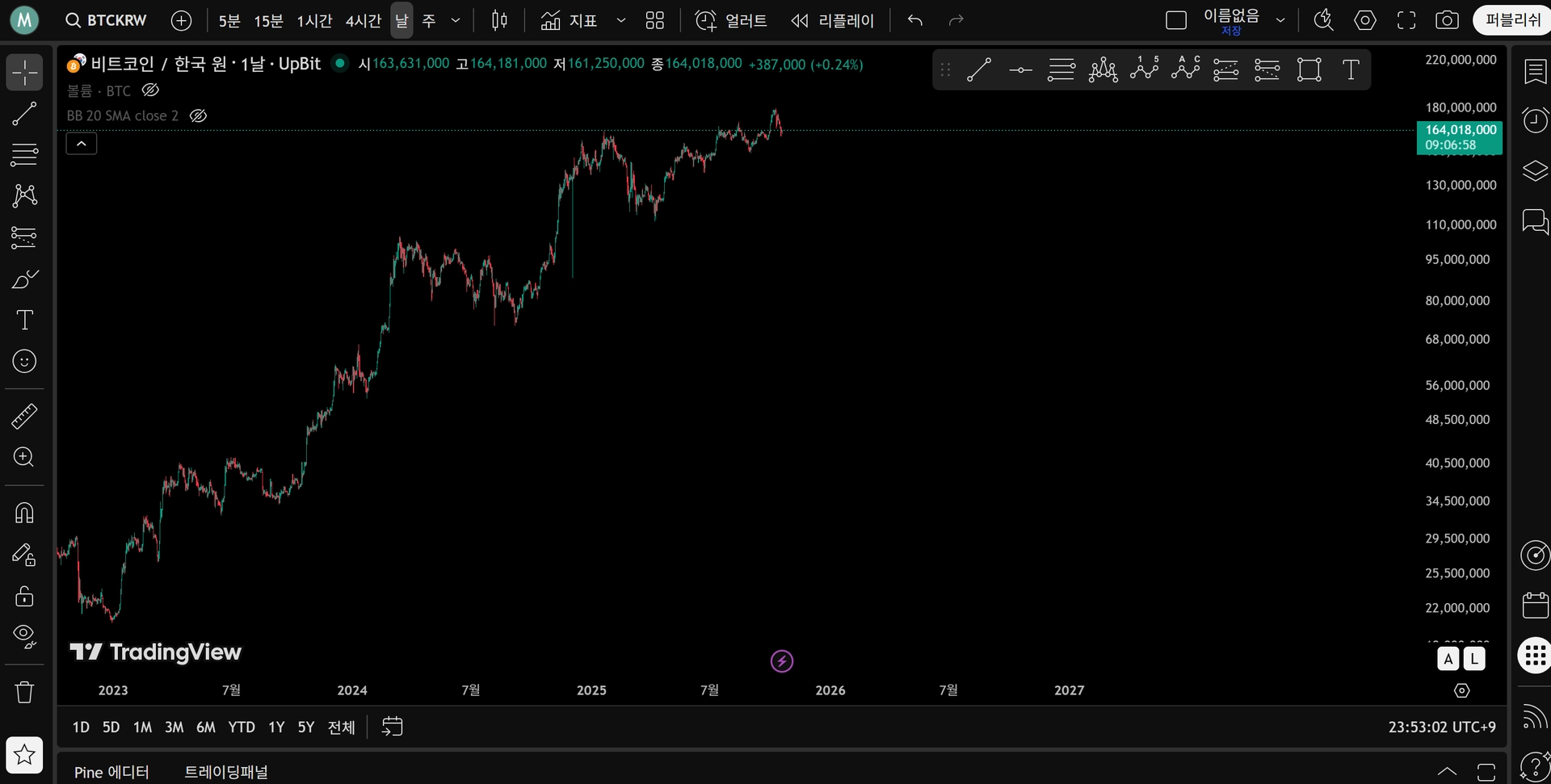
Task: Open the layout name dropdown arrow
Action: pos(1280,20)
